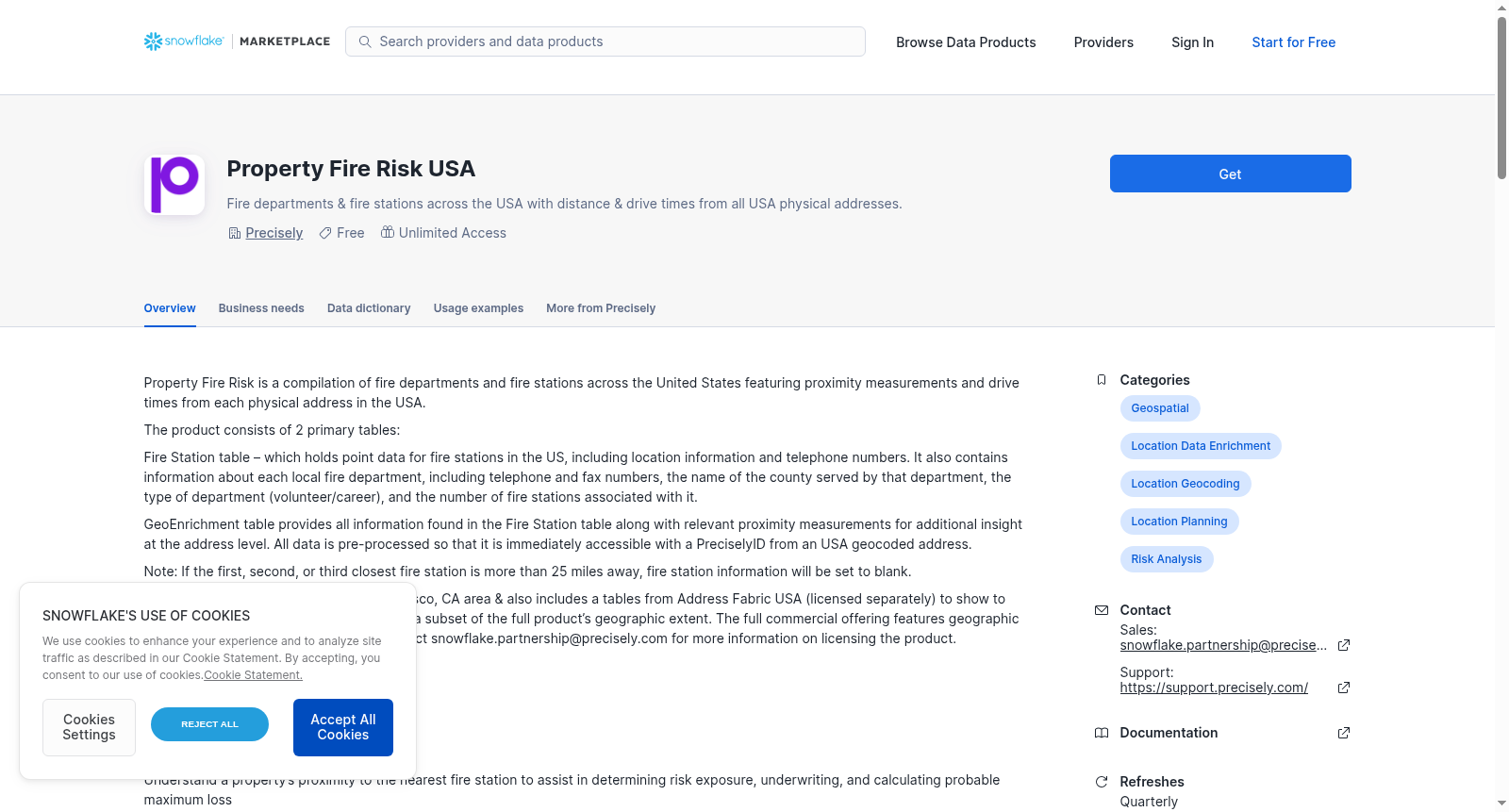
Task: Select the Risk Analysis category tag
Action: (1167, 559)
